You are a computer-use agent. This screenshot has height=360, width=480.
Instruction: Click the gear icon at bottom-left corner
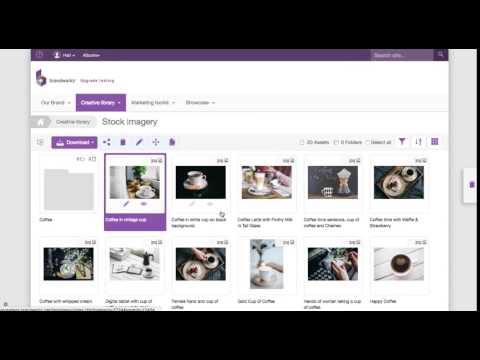click(6, 304)
